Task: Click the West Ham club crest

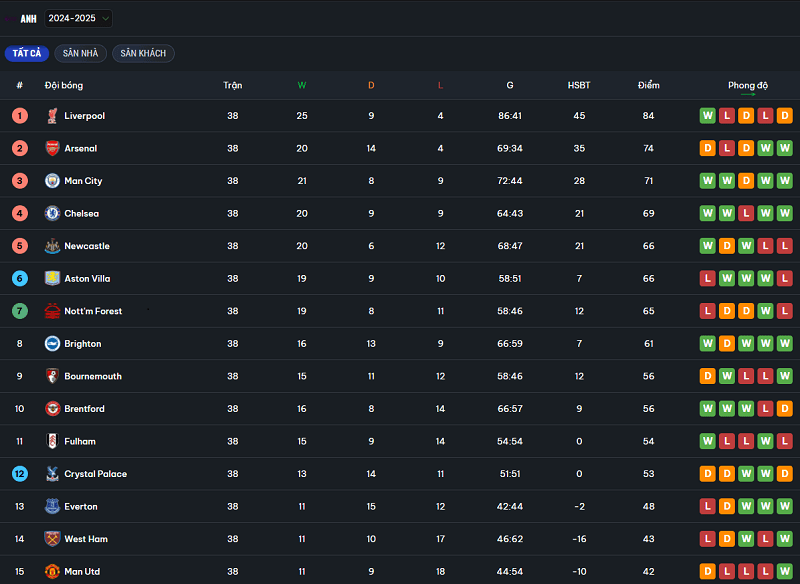Action: 52,539
